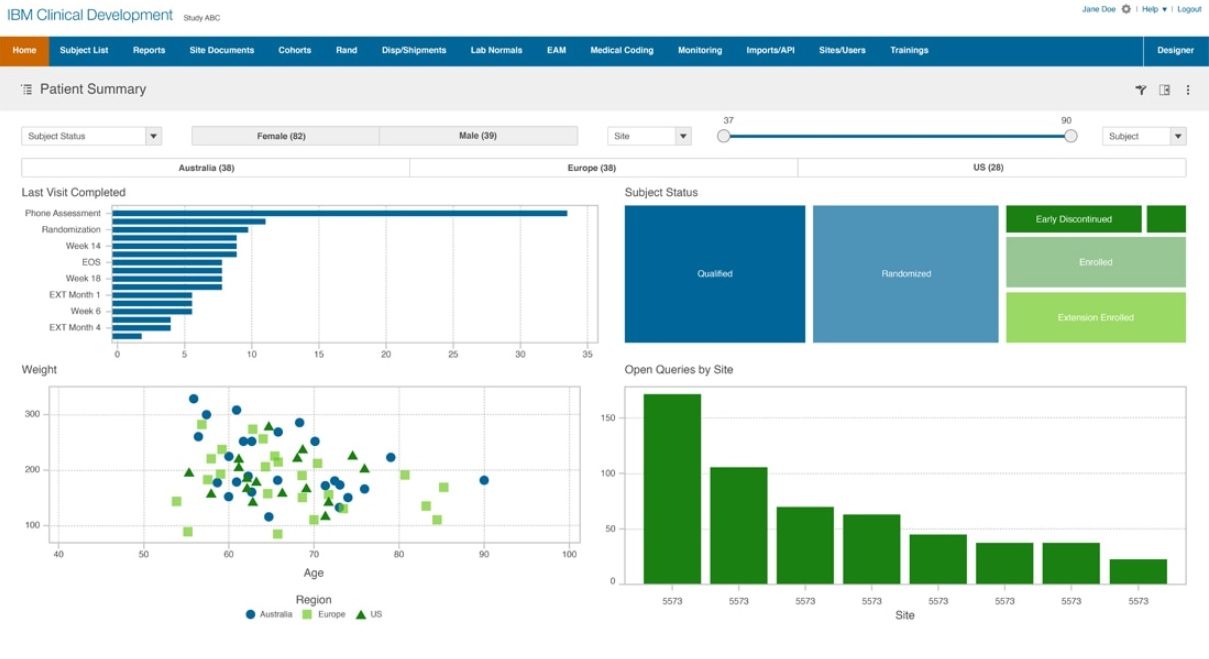
Task: Open the side panel icon next to filter
Action: point(1163,89)
